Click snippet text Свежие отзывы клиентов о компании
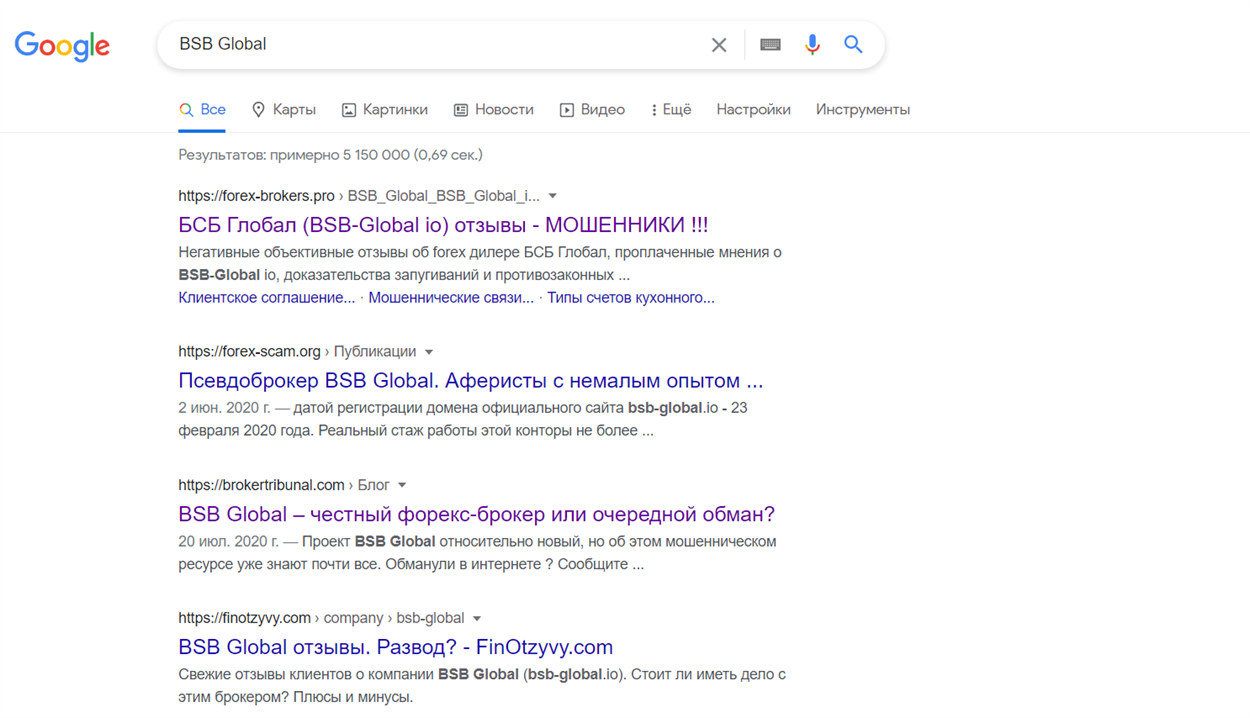 [482, 686]
